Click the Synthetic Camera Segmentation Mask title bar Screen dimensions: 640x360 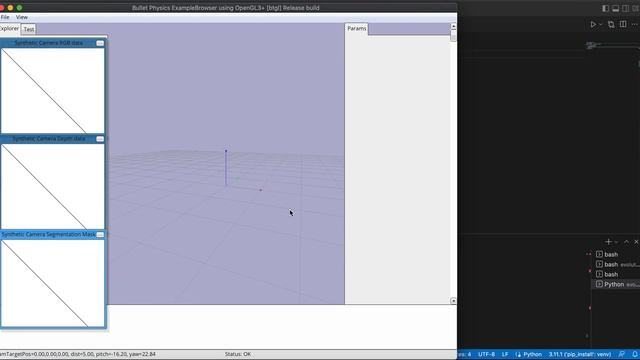[x=49, y=235]
